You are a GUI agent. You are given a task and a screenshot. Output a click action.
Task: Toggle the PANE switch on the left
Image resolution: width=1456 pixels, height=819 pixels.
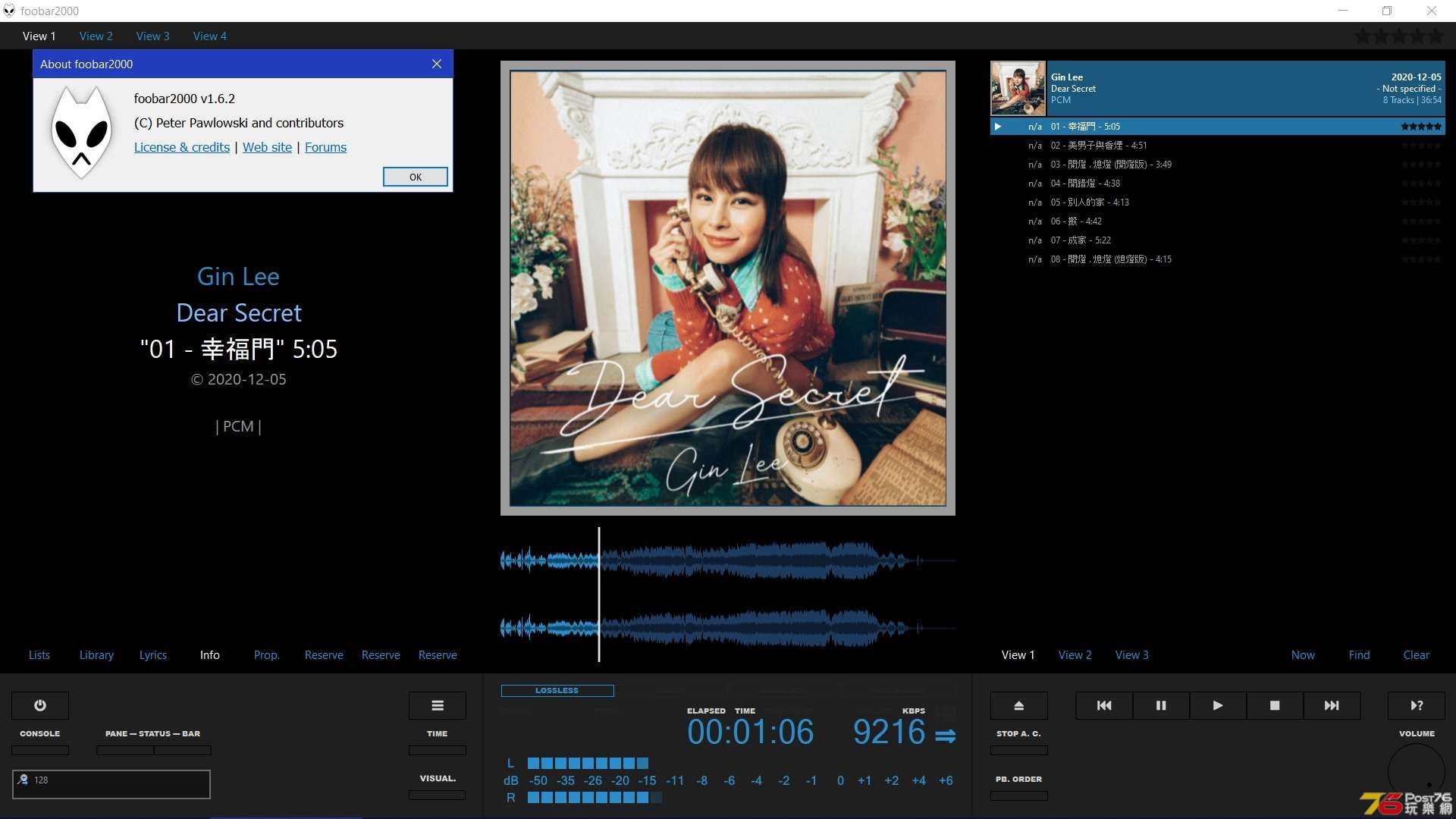pyautogui.click(x=125, y=750)
